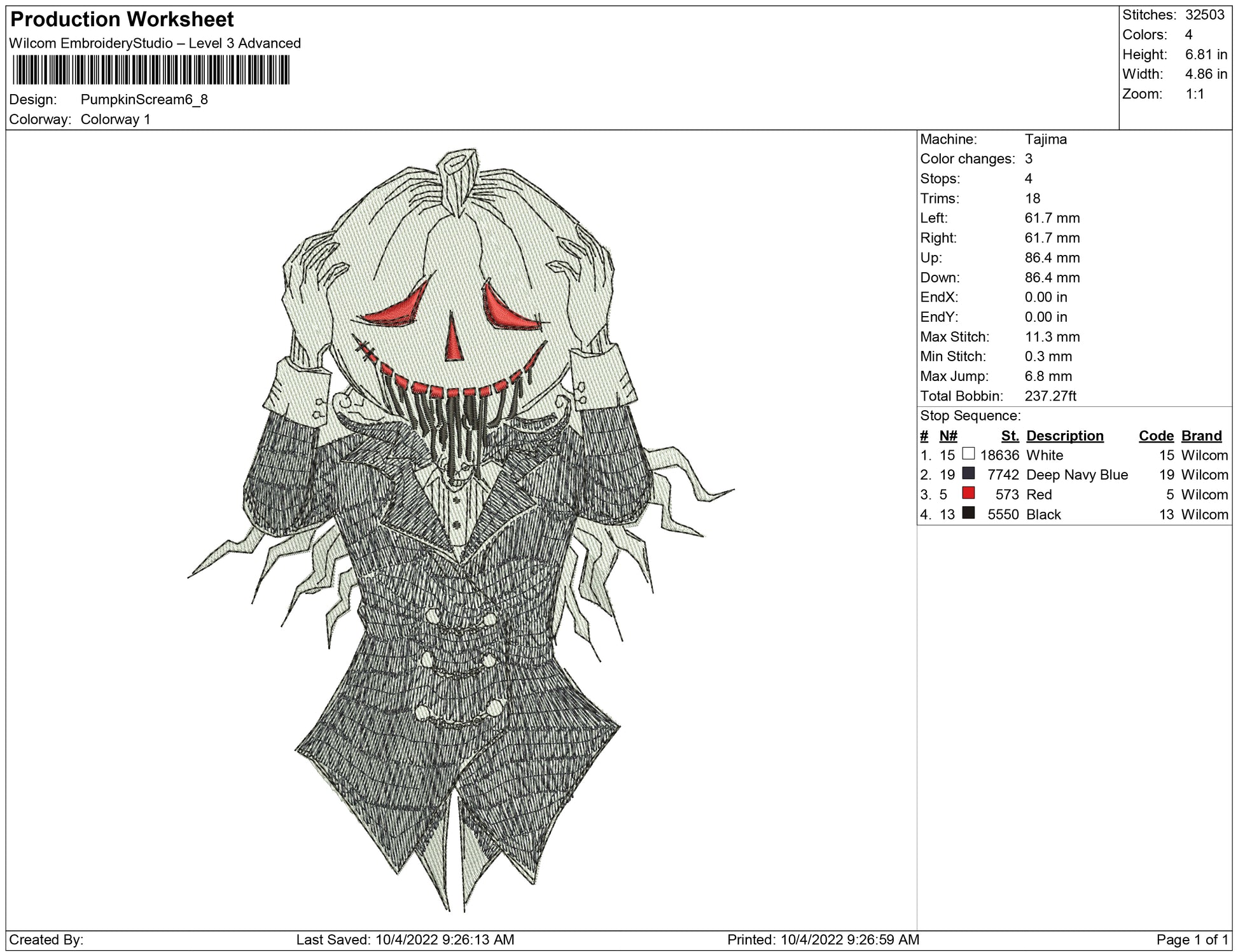Click the Brand column header

coord(1201,436)
